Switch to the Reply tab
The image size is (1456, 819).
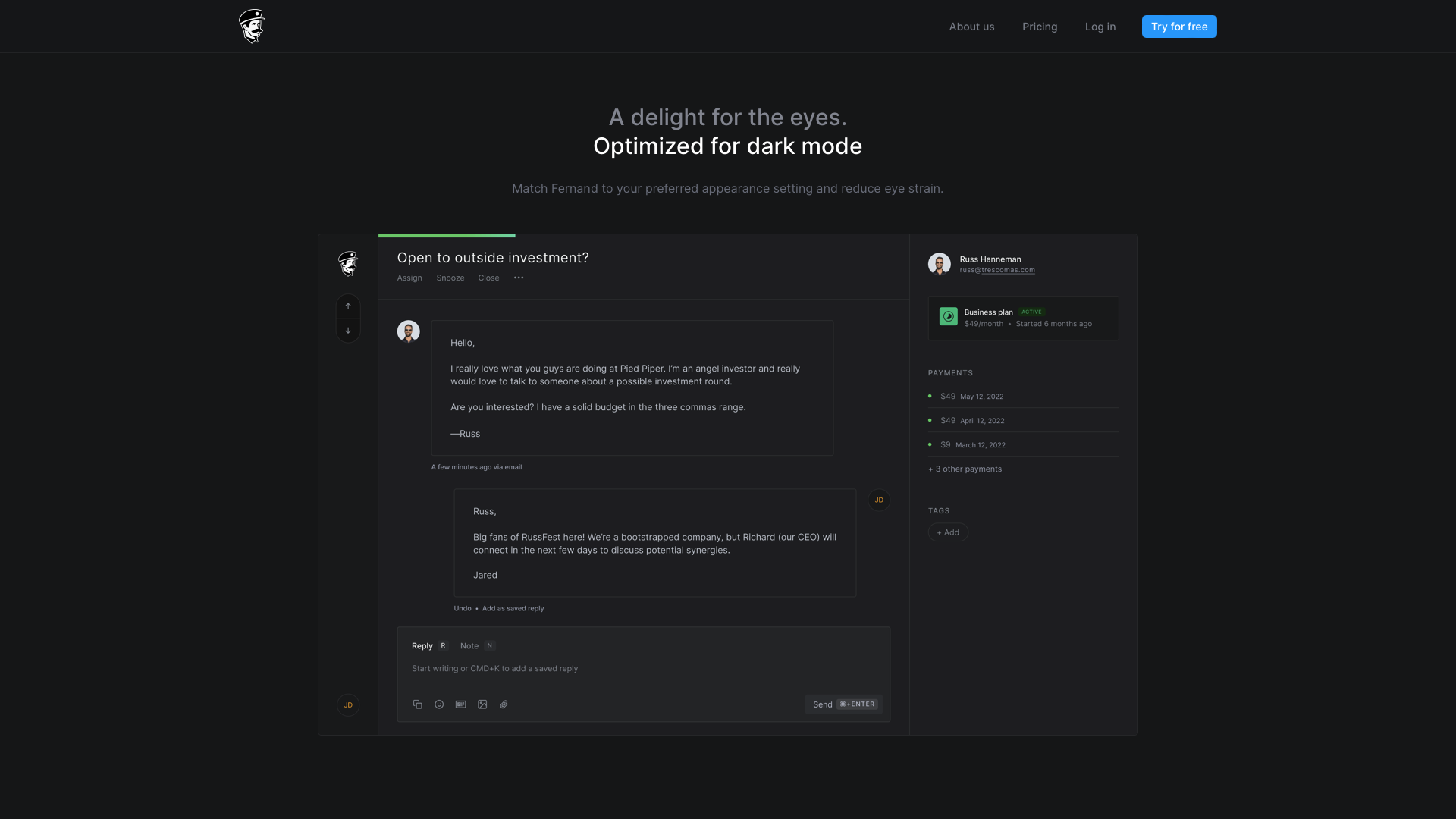pyautogui.click(x=430, y=646)
